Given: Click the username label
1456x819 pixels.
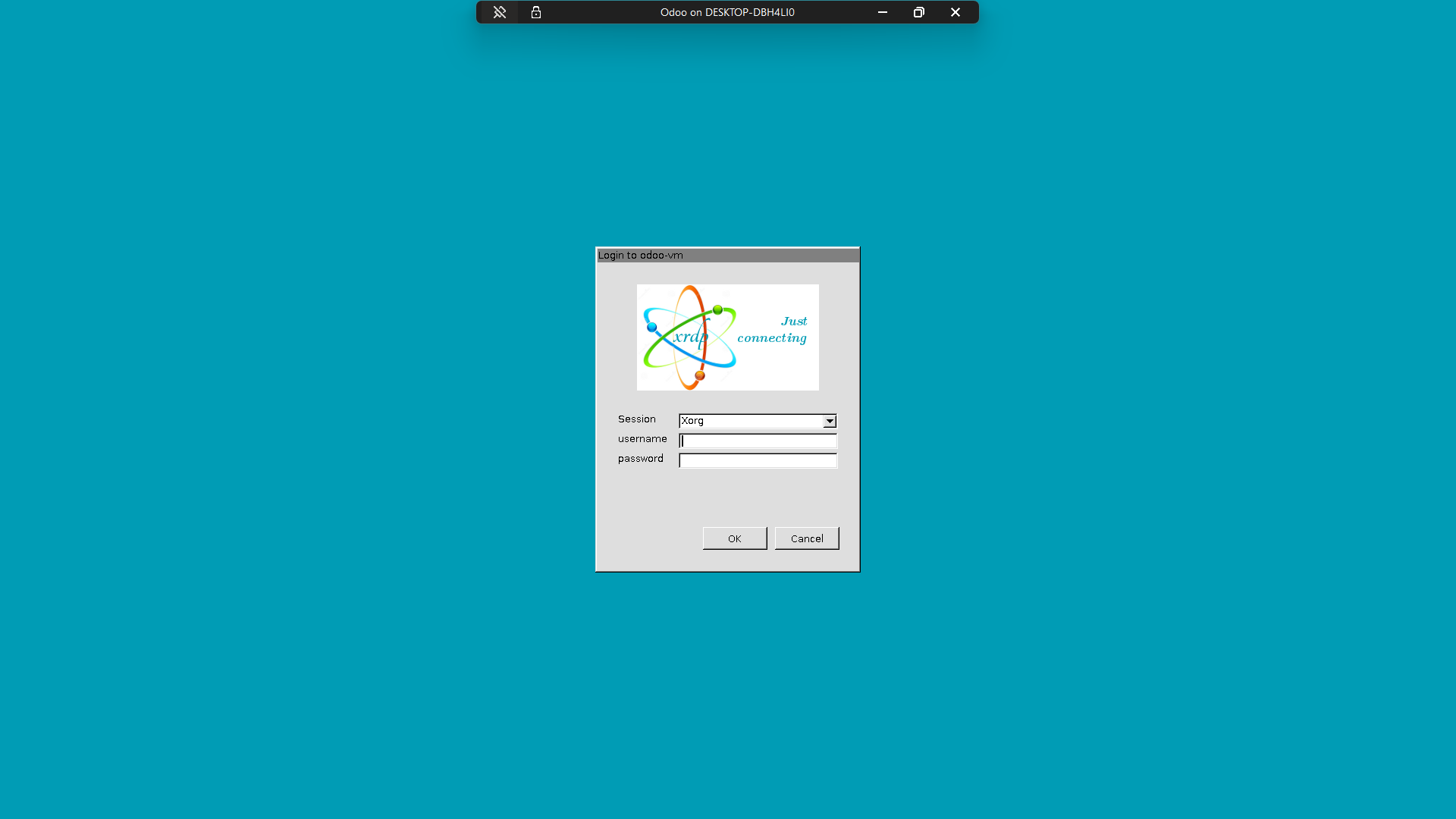Looking at the screenshot, I should (x=642, y=438).
